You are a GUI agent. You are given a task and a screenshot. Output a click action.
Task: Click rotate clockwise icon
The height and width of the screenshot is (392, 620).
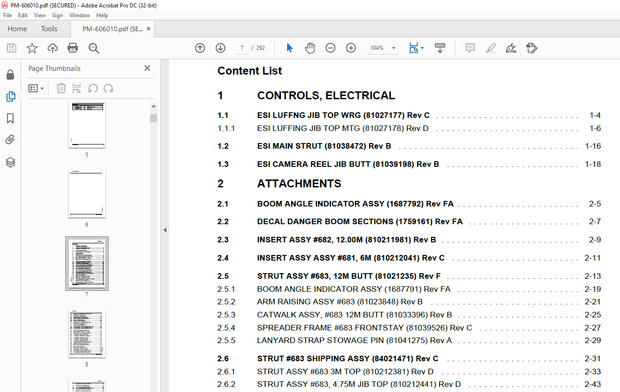[108, 88]
